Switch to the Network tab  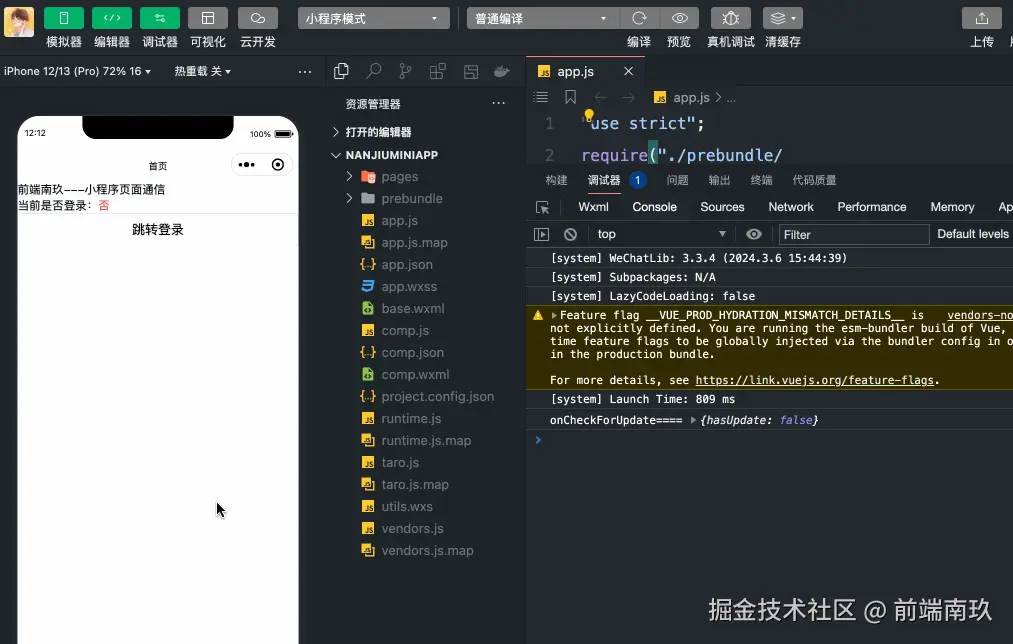pyautogui.click(x=791, y=207)
